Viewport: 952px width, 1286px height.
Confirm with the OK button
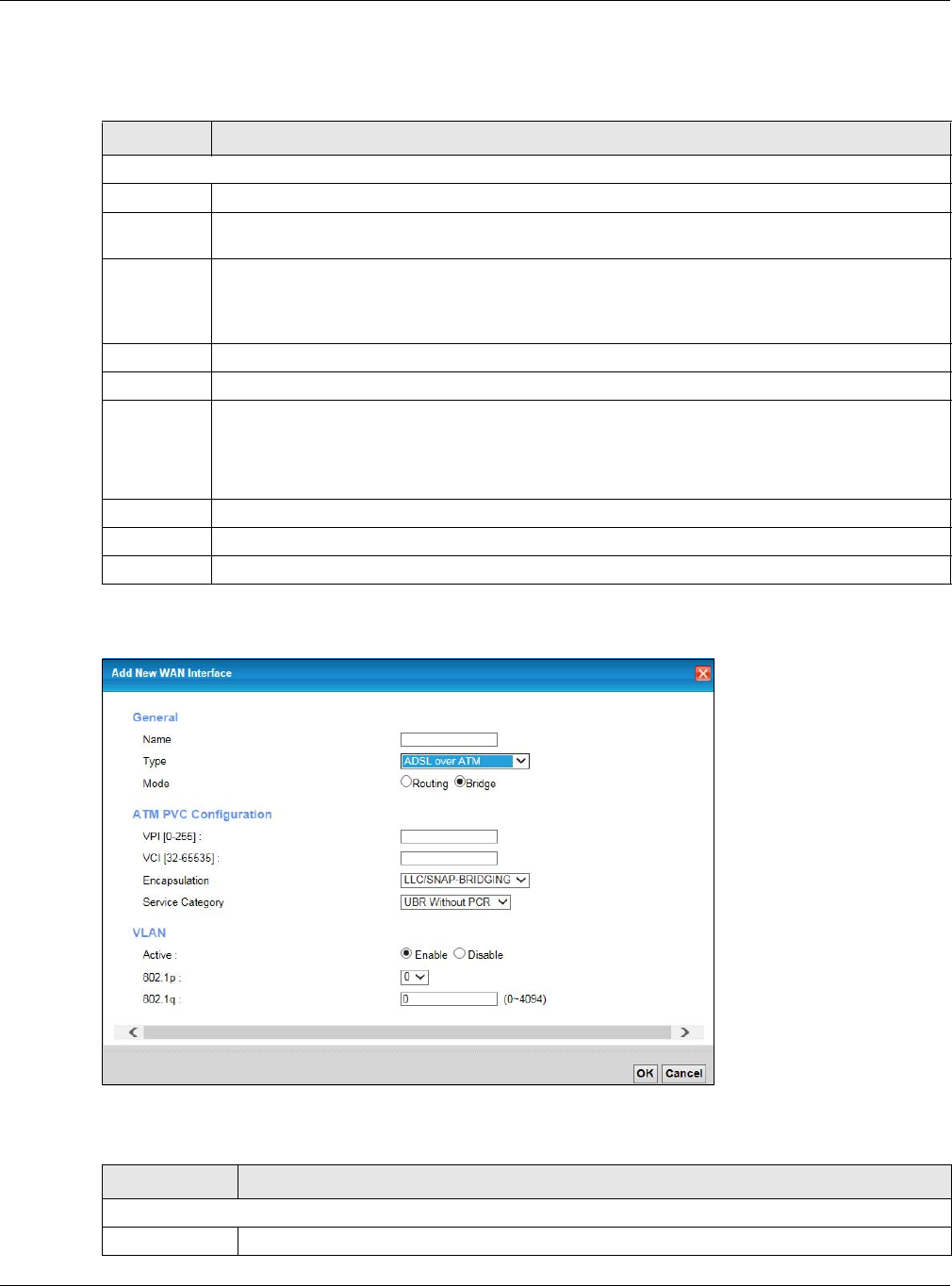(x=645, y=1073)
